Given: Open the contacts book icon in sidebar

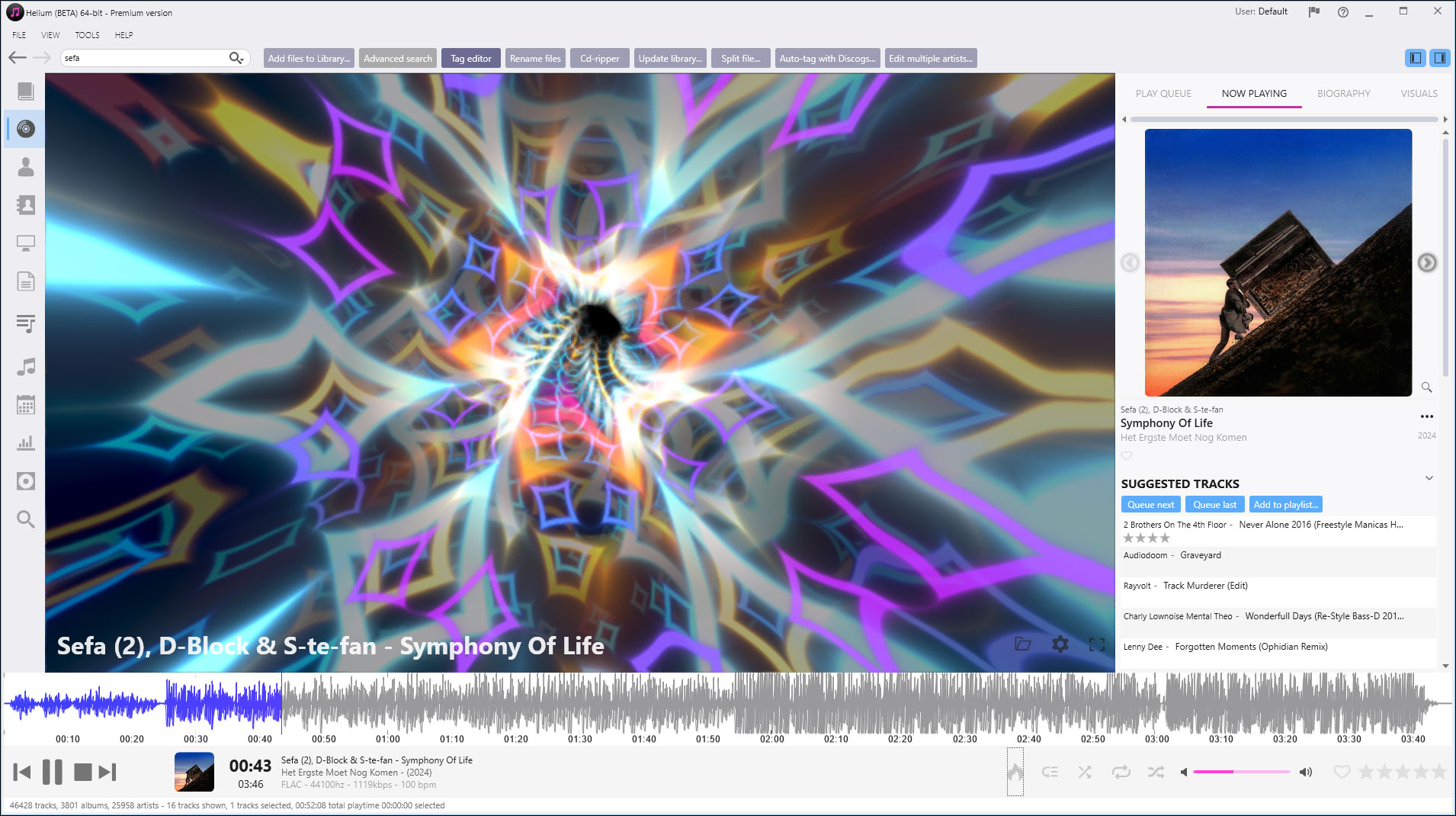Looking at the screenshot, I should coord(26,204).
